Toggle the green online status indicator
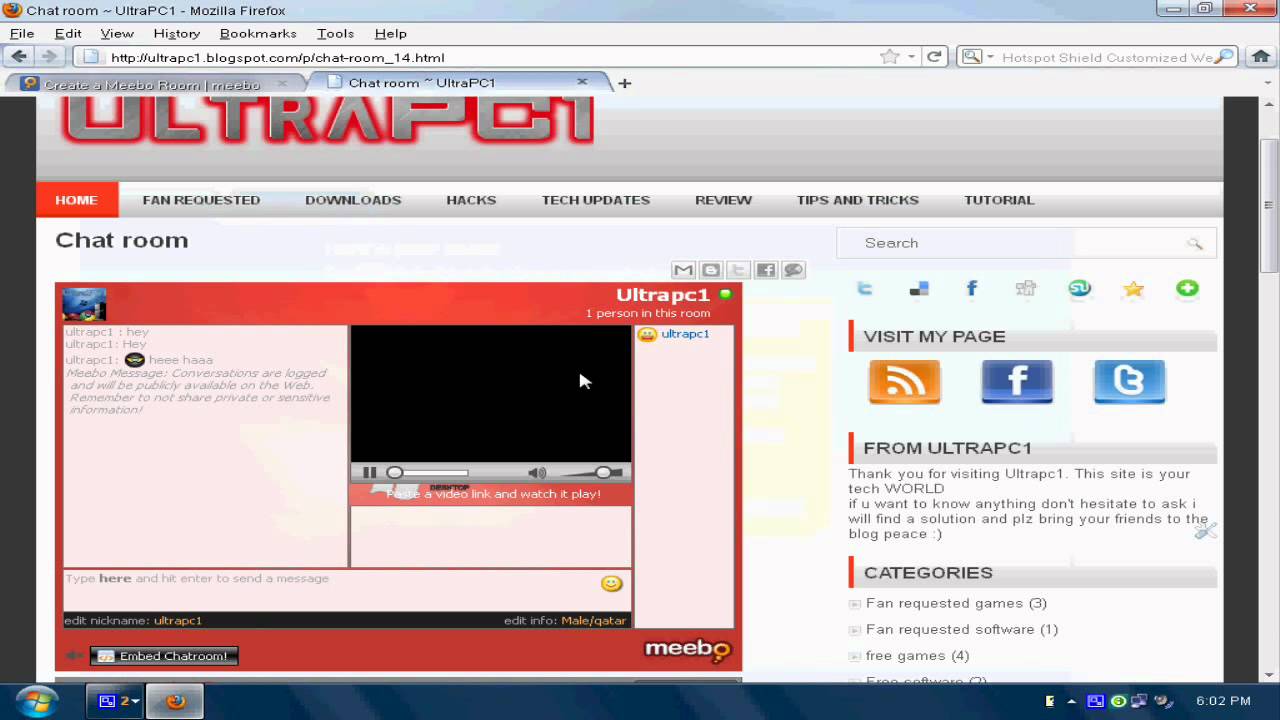Screen dimensions: 1280x720 [726, 295]
